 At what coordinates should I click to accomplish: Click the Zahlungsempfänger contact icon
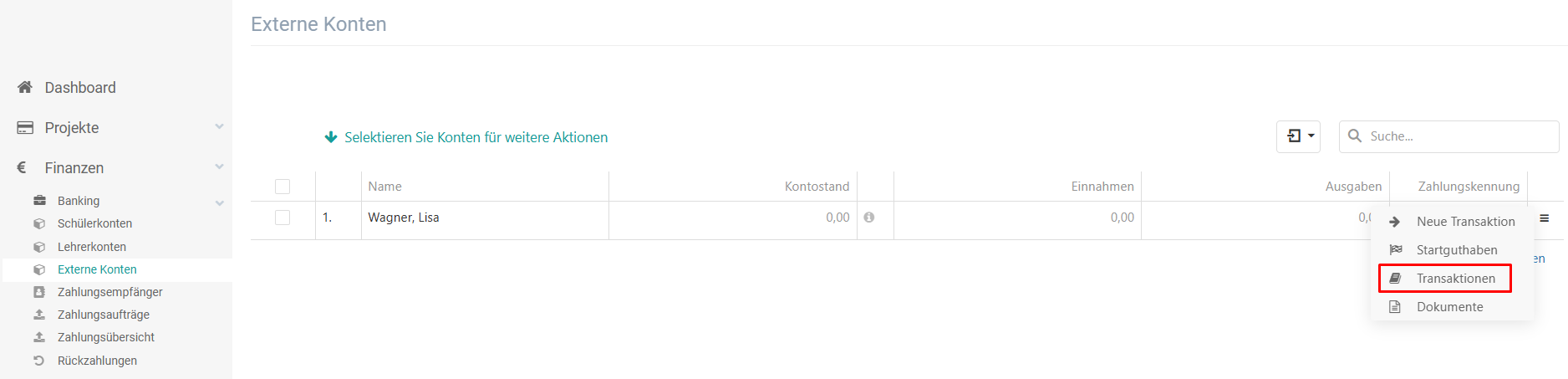(39, 292)
